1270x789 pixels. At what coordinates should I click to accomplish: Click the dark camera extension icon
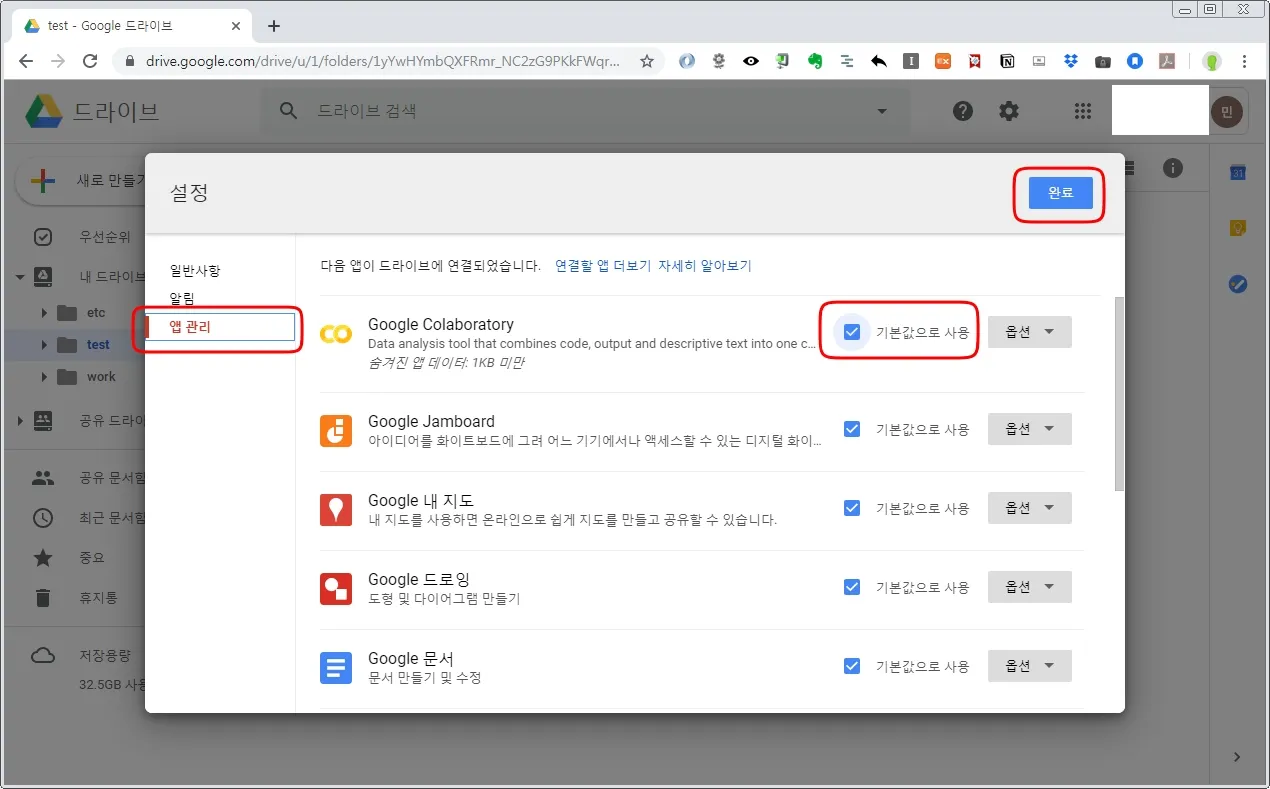1103,61
